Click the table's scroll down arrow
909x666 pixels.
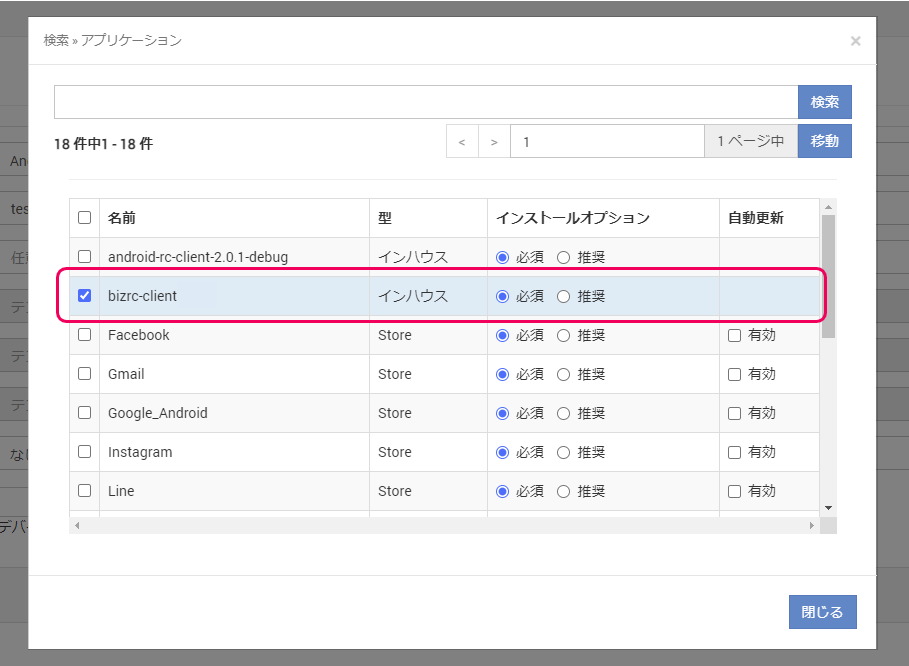pyautogui.click(x=828, y=508)
